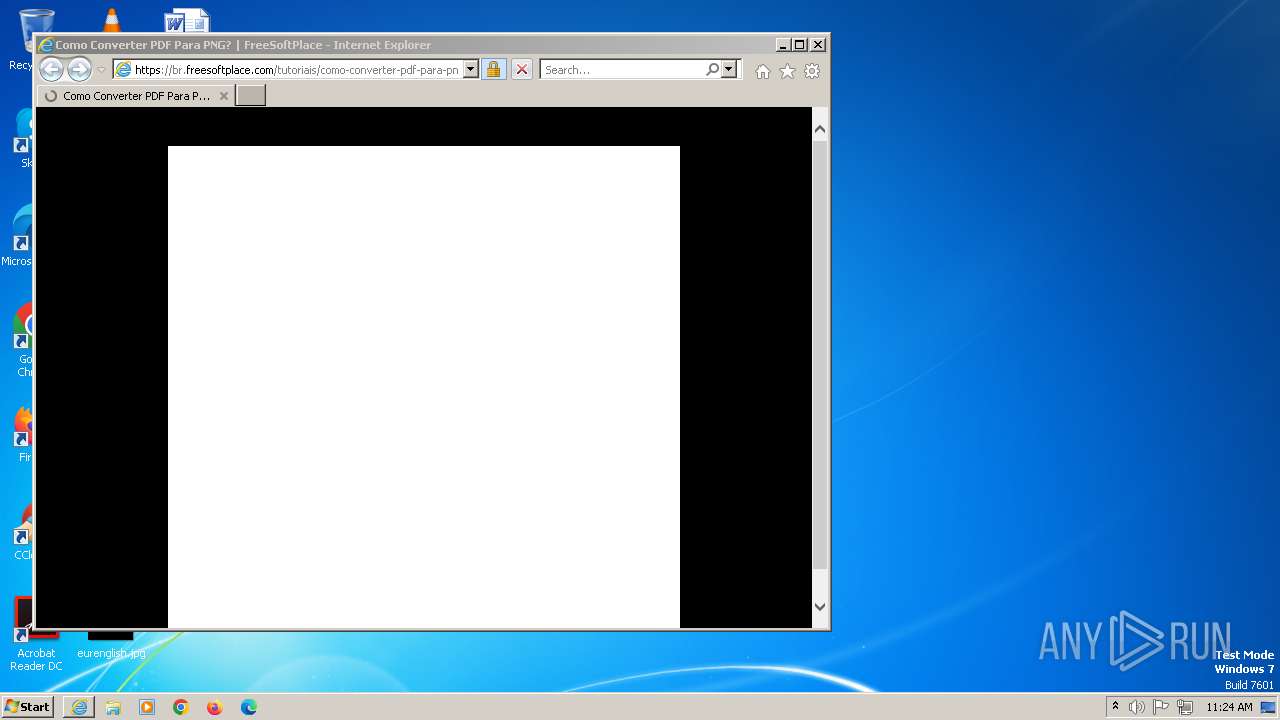Viewport: 1280px width, 720px height.
Task: Open the Action Center flag icon
Action: tap(1160, 707)
